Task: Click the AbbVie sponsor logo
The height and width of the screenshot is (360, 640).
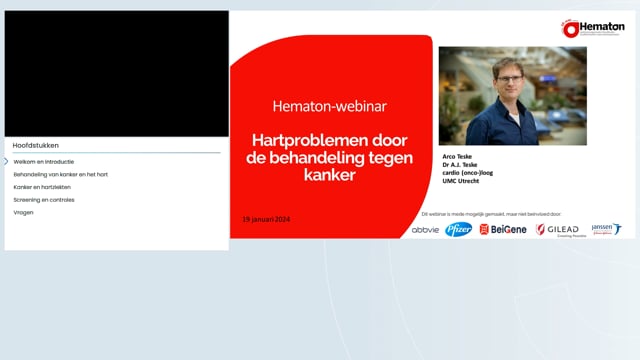Action: pos(425,230)
